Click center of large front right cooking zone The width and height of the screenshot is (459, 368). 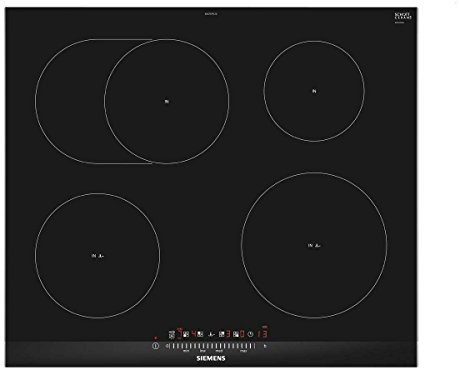coord(314,245)
